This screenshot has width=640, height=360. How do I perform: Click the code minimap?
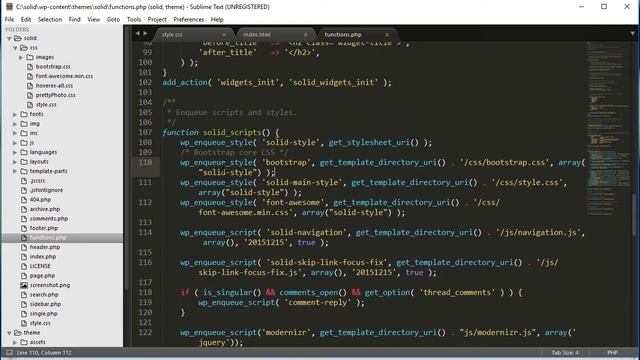pos(608,129)
